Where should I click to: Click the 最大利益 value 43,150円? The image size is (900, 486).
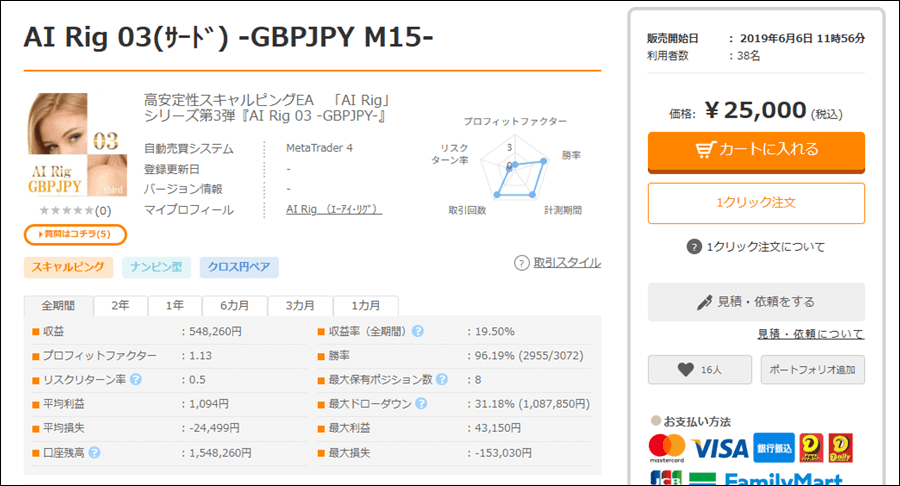click(x=498, y=428)
